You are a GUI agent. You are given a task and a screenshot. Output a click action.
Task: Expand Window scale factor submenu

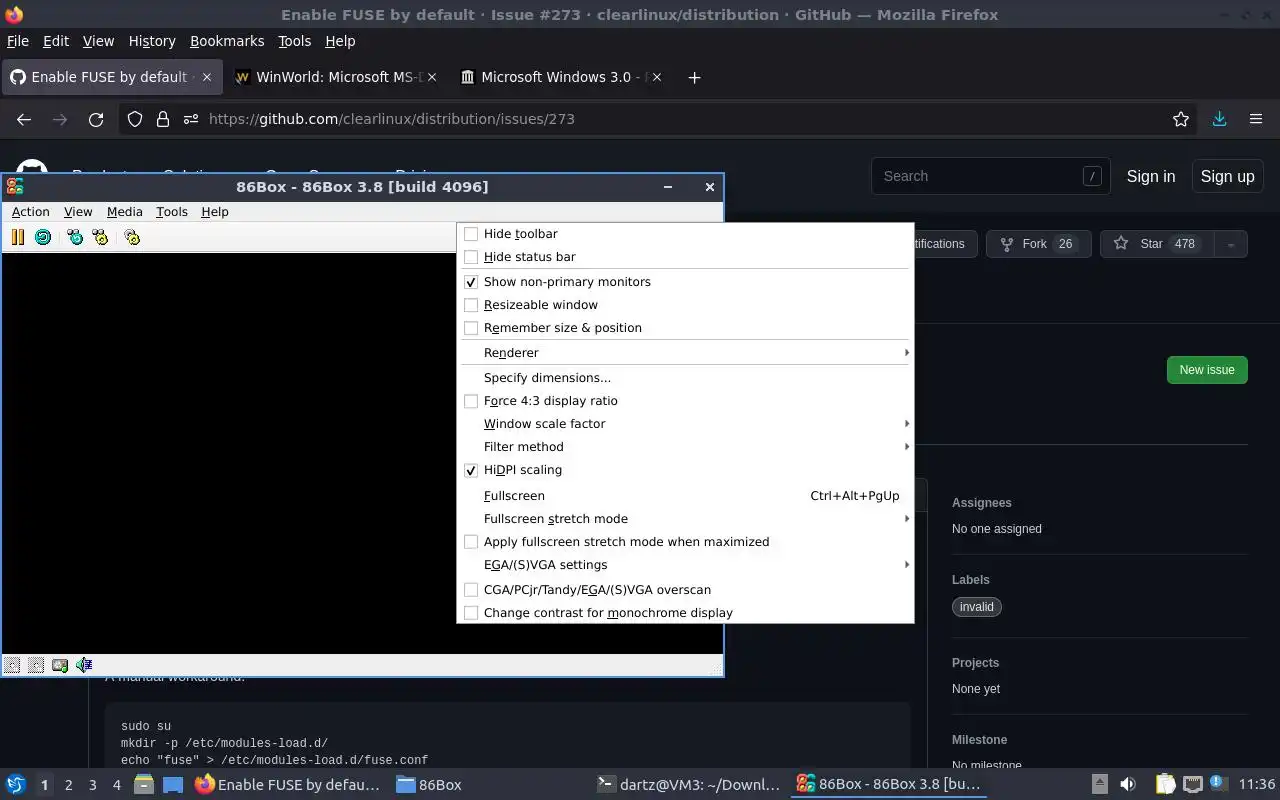685,424
